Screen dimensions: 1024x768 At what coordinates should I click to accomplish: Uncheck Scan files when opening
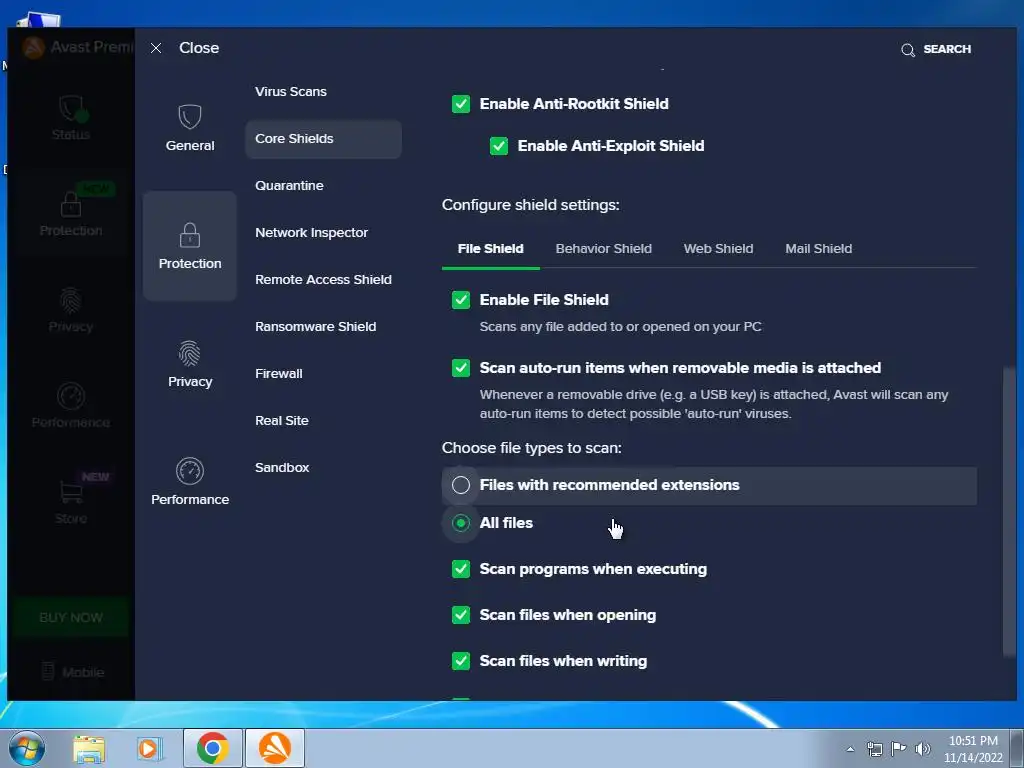tap(461, 615)
